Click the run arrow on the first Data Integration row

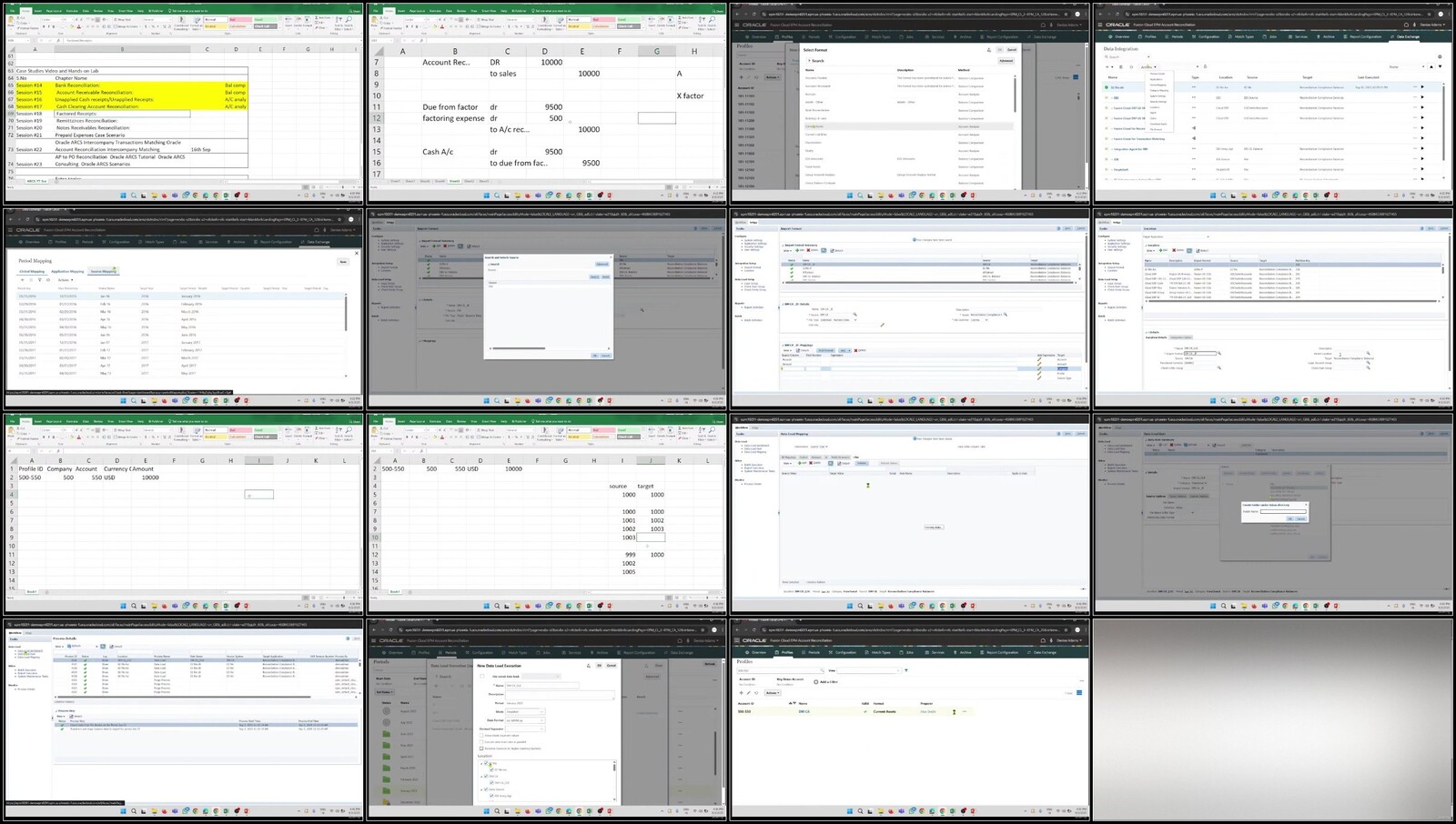[x=1422, y=87]
